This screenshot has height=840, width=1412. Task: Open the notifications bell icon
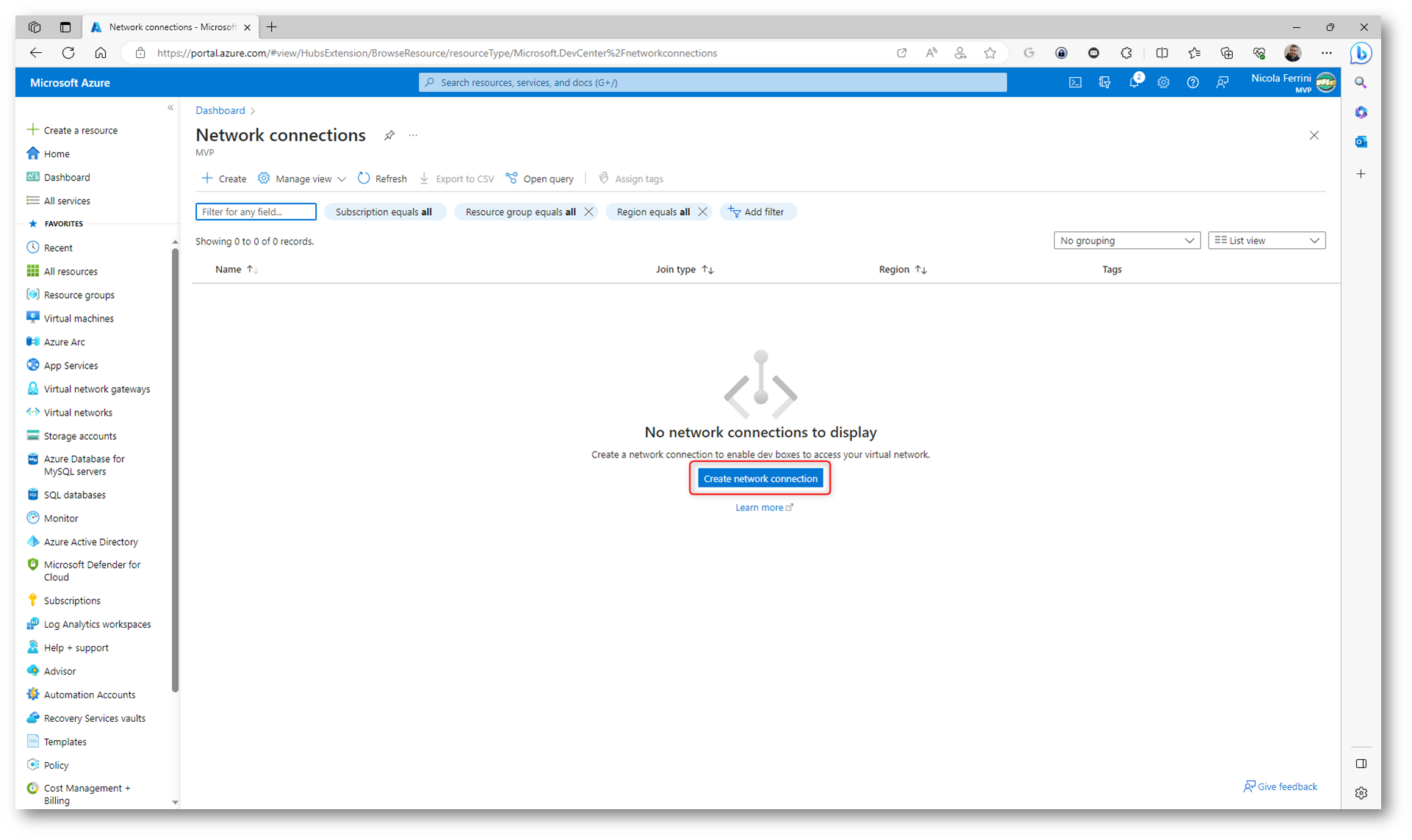tap(1134, 82)
